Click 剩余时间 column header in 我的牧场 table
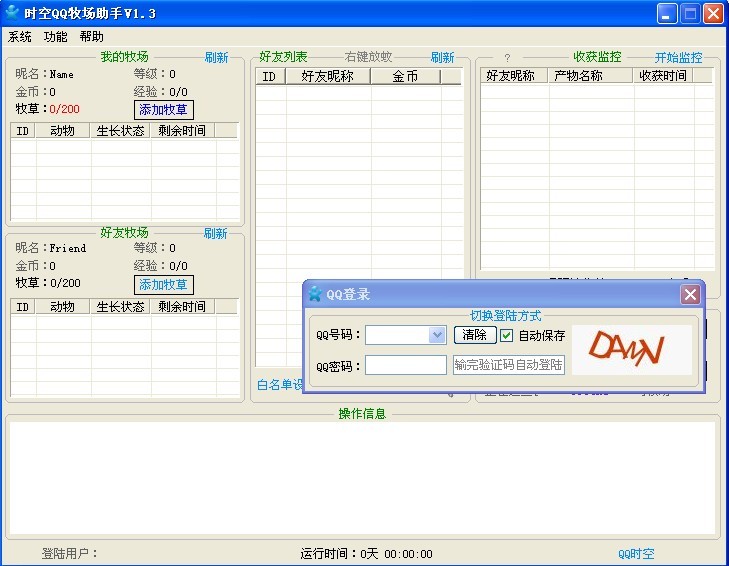The width and height of the screenshot is (729, 566). (x=182, y=131)
